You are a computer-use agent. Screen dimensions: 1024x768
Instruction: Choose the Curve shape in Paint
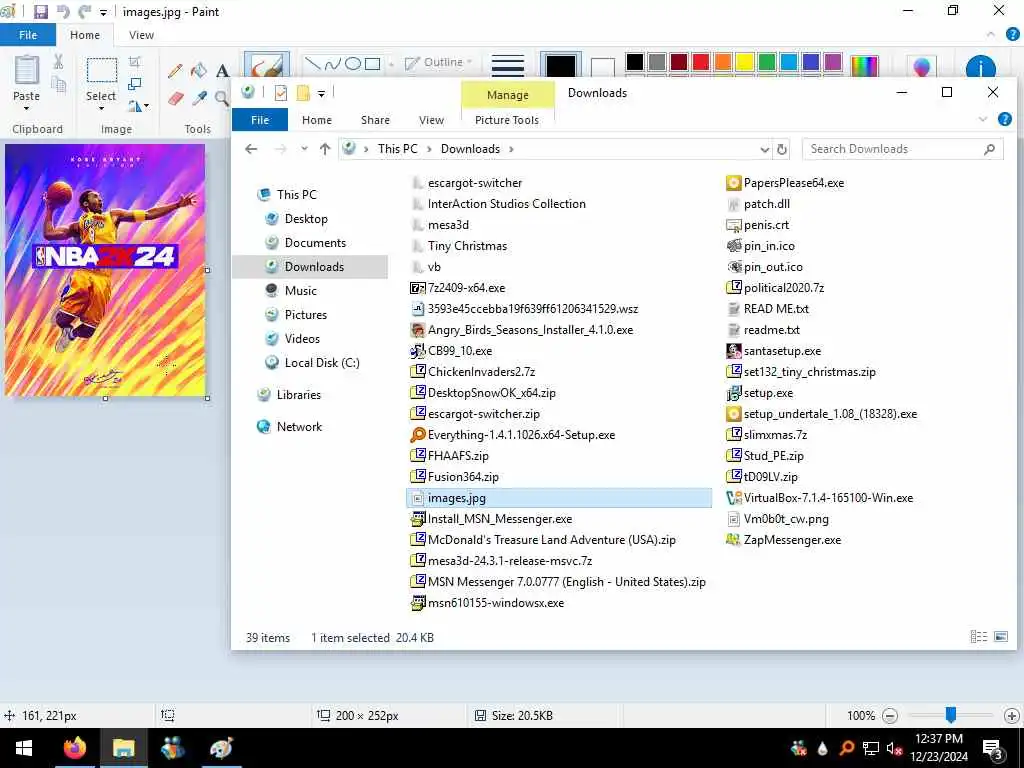tap(332, 63)
